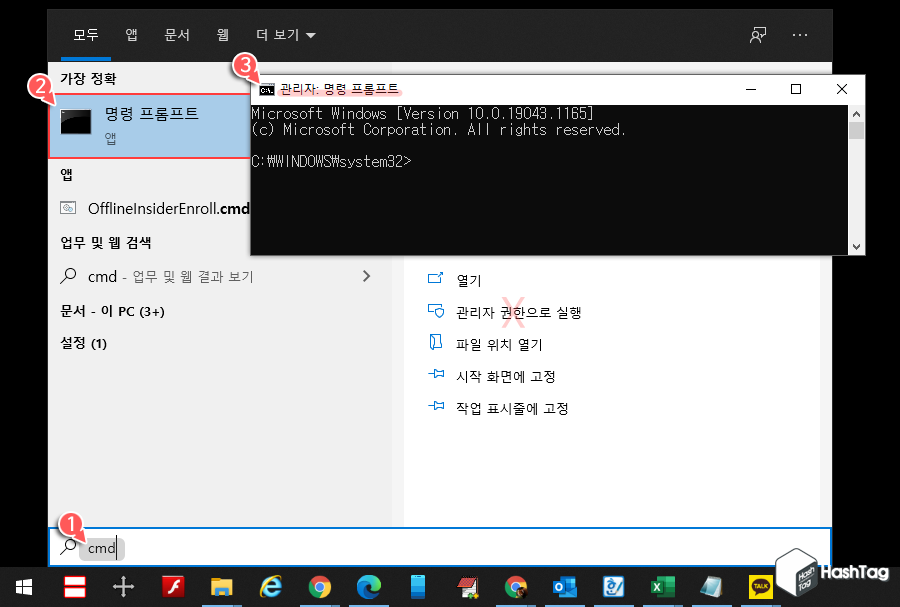Image resolution: width=900 pixels, height=607 pixels.
Task: Click 관리자 권한으로 실행 action
Action: pyautogui.click(x=518, y=313)
